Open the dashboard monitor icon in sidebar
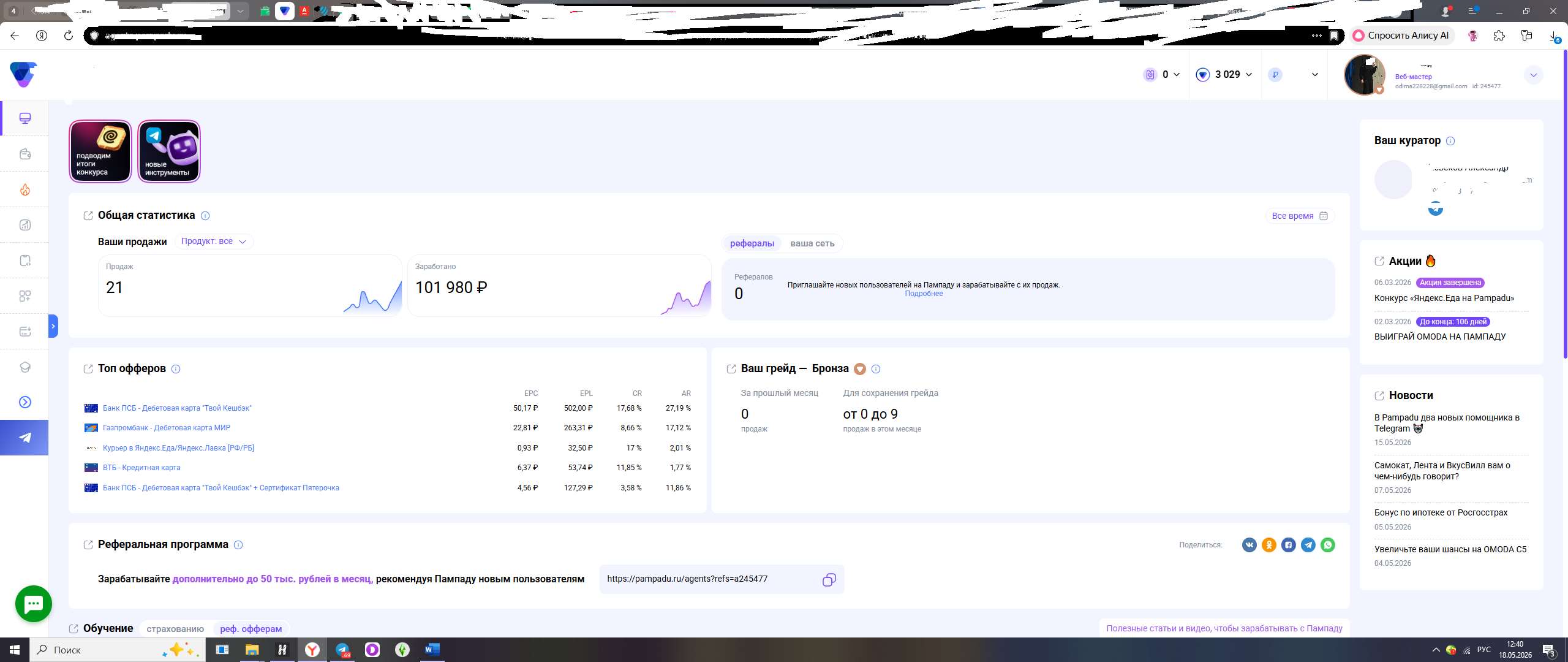 click(25, 118)
